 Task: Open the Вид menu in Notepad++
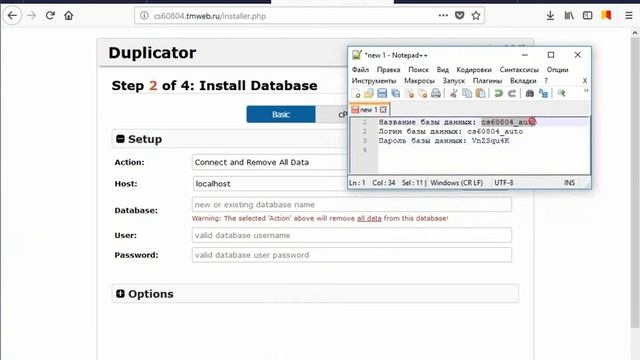(442, 70)
